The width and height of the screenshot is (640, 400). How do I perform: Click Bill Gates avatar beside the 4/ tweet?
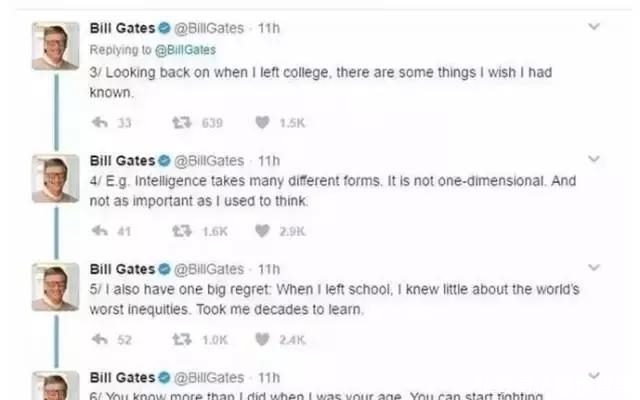(55, 178)
